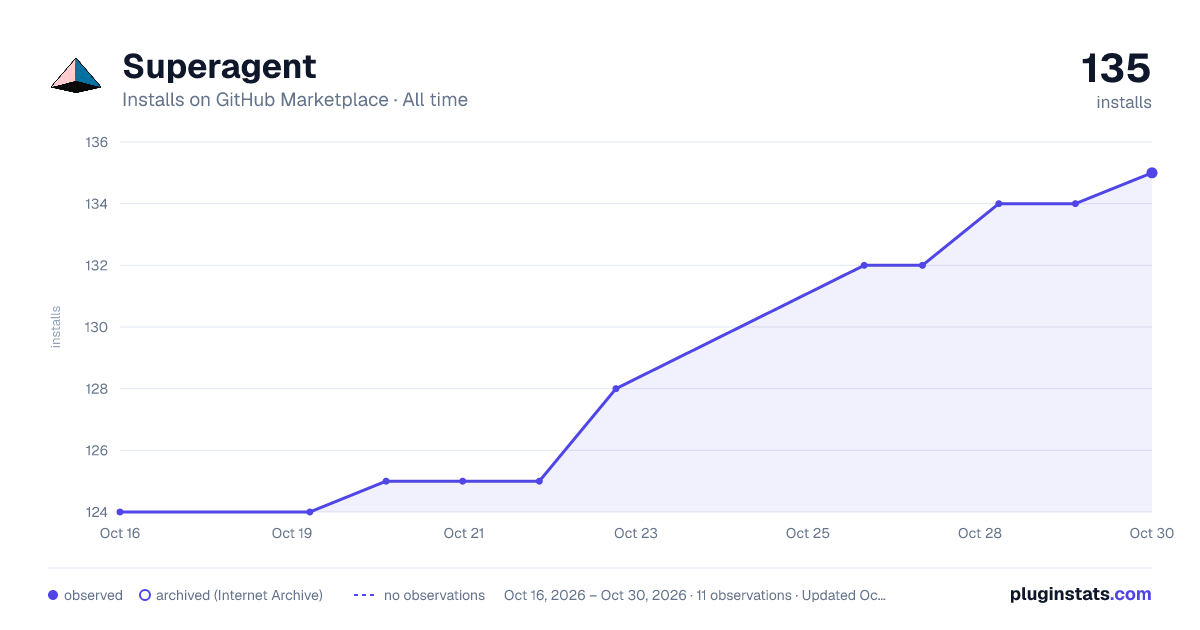Screen dimensions: 1200x630
Task: Select the first 134 installs data point near Oct 28
Action: pyautogui.click(x=999, y=204)
